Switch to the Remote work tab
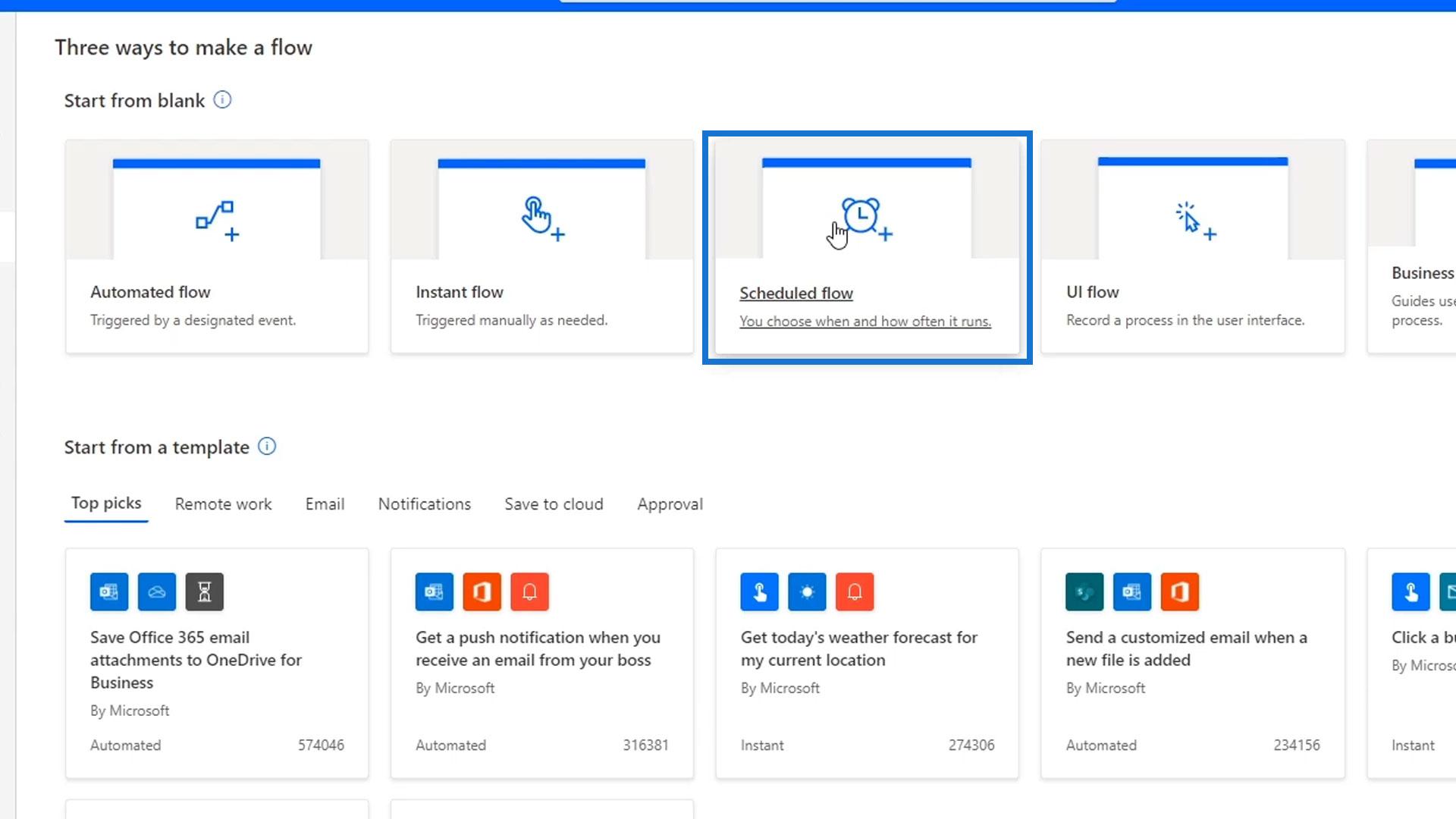This screenshot has height=819, width=1456. click(223, 504)
